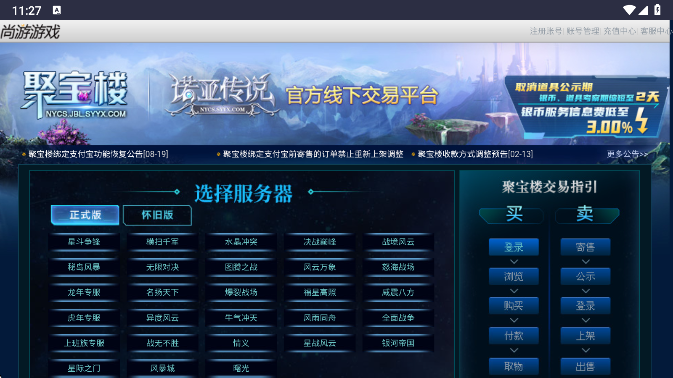Choose the 图腾之战 server
The height and width of the screenshot is (378, 673).
241,267
